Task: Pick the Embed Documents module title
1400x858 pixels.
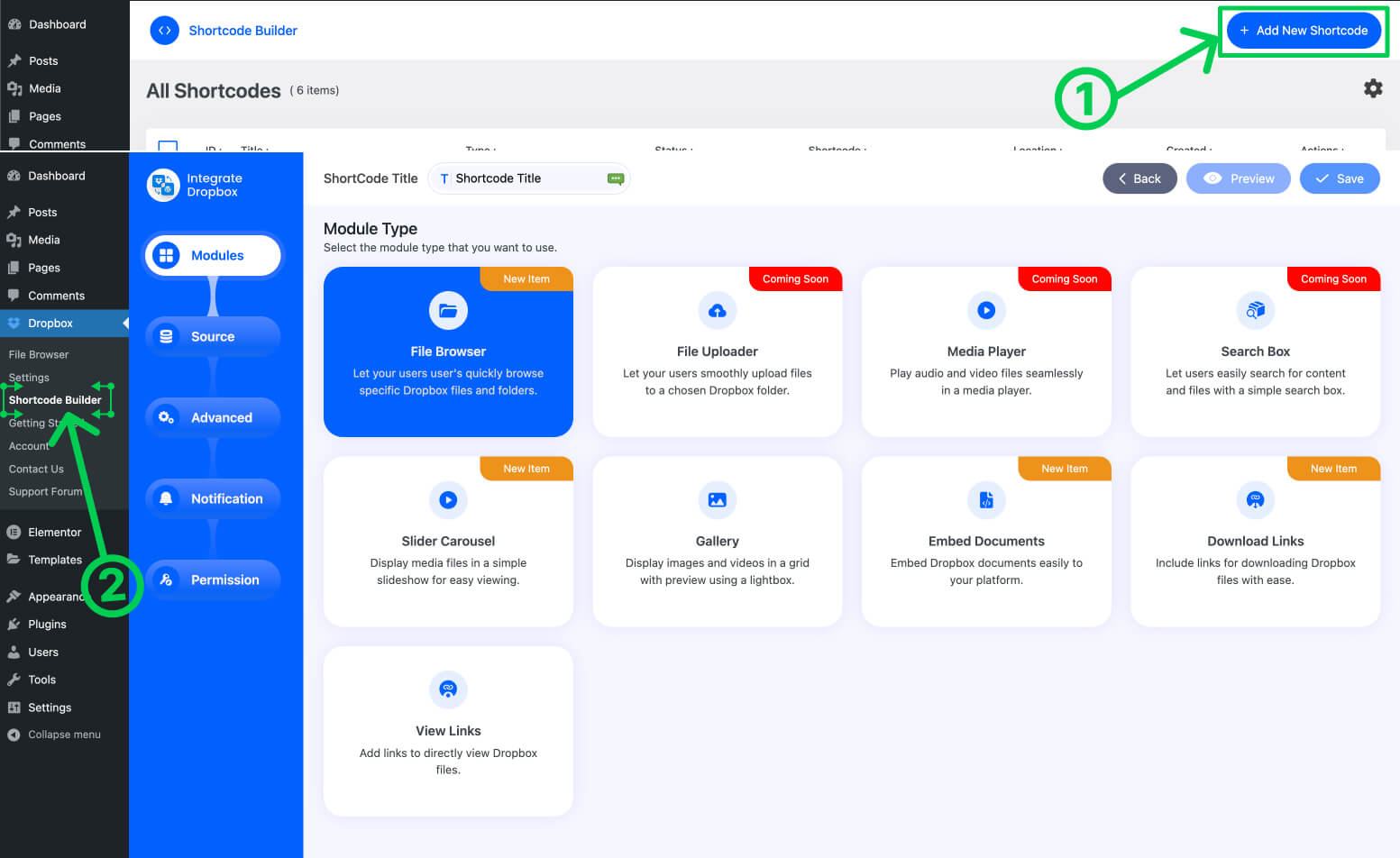Action: pyautogui.click(x=986, y=541)
